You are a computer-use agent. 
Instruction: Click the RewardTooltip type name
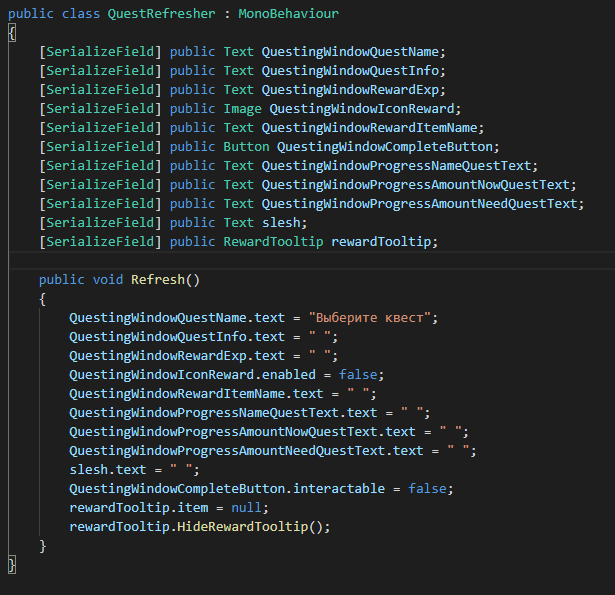click(273, 242)
